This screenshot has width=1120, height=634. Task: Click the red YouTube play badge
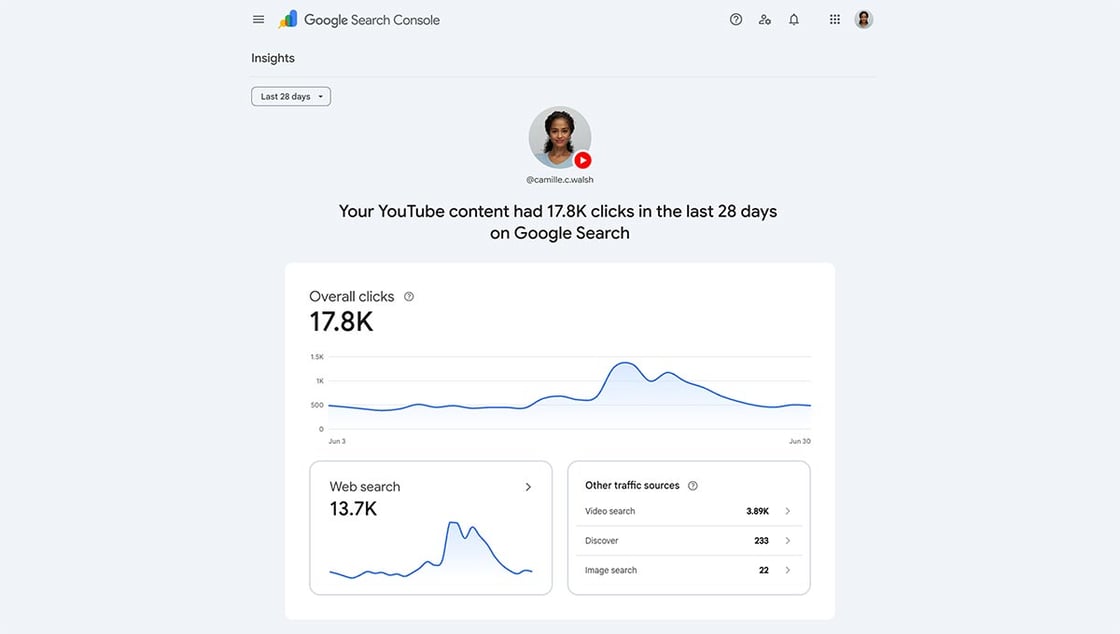click(583, 160)
